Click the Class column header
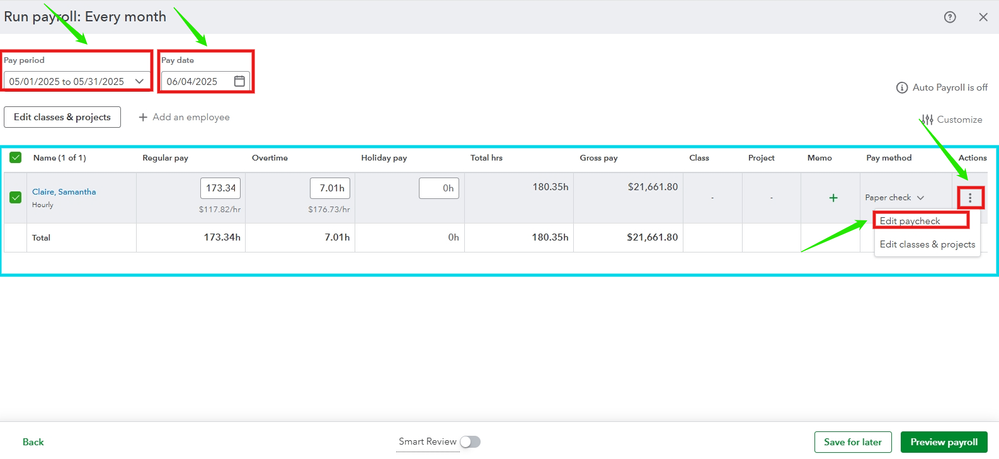Image resolution: width=999 pixels, height=459 pixels. click(699, 157)
